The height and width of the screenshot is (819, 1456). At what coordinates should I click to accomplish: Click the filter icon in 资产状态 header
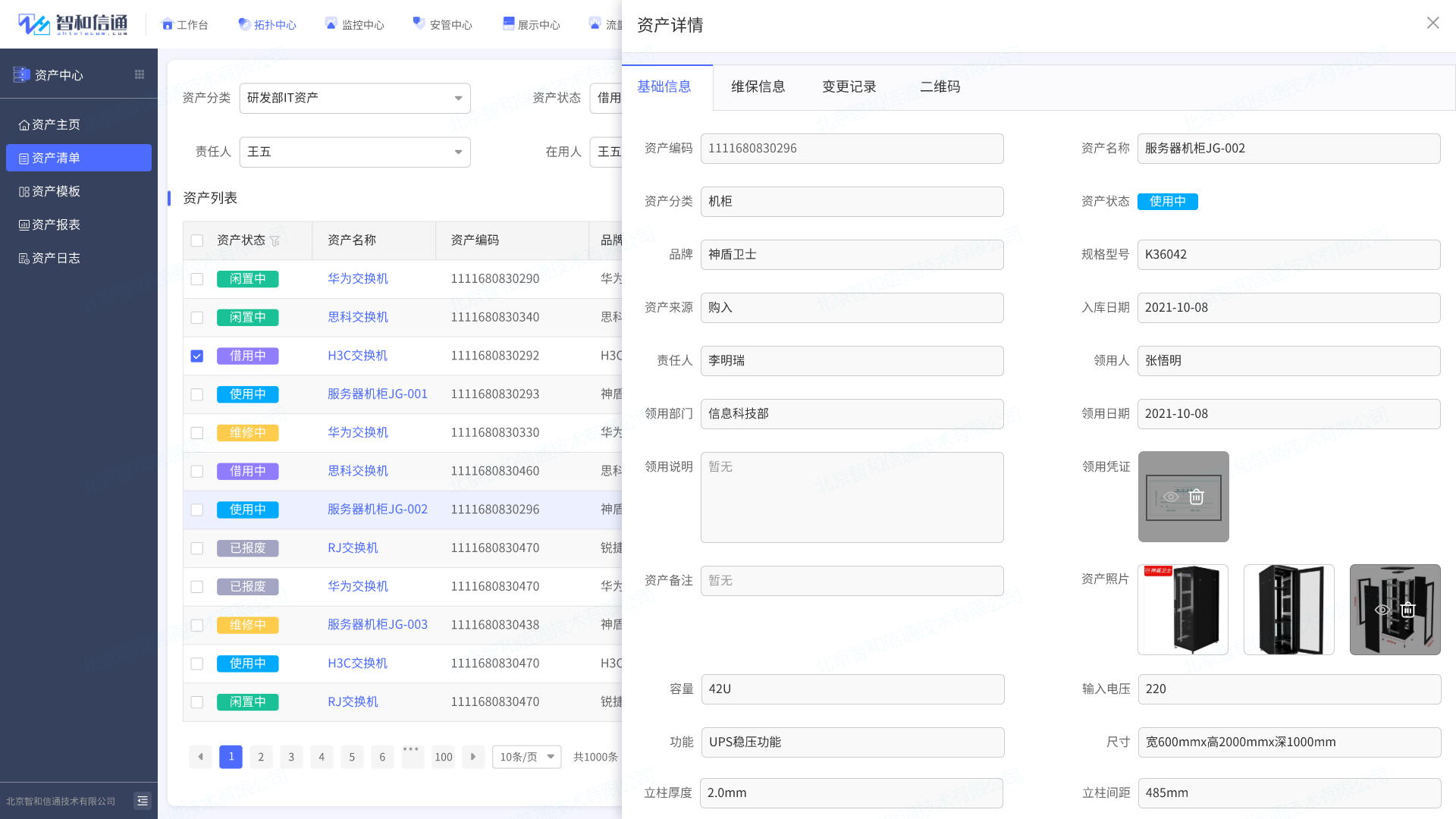coord(275,241)
